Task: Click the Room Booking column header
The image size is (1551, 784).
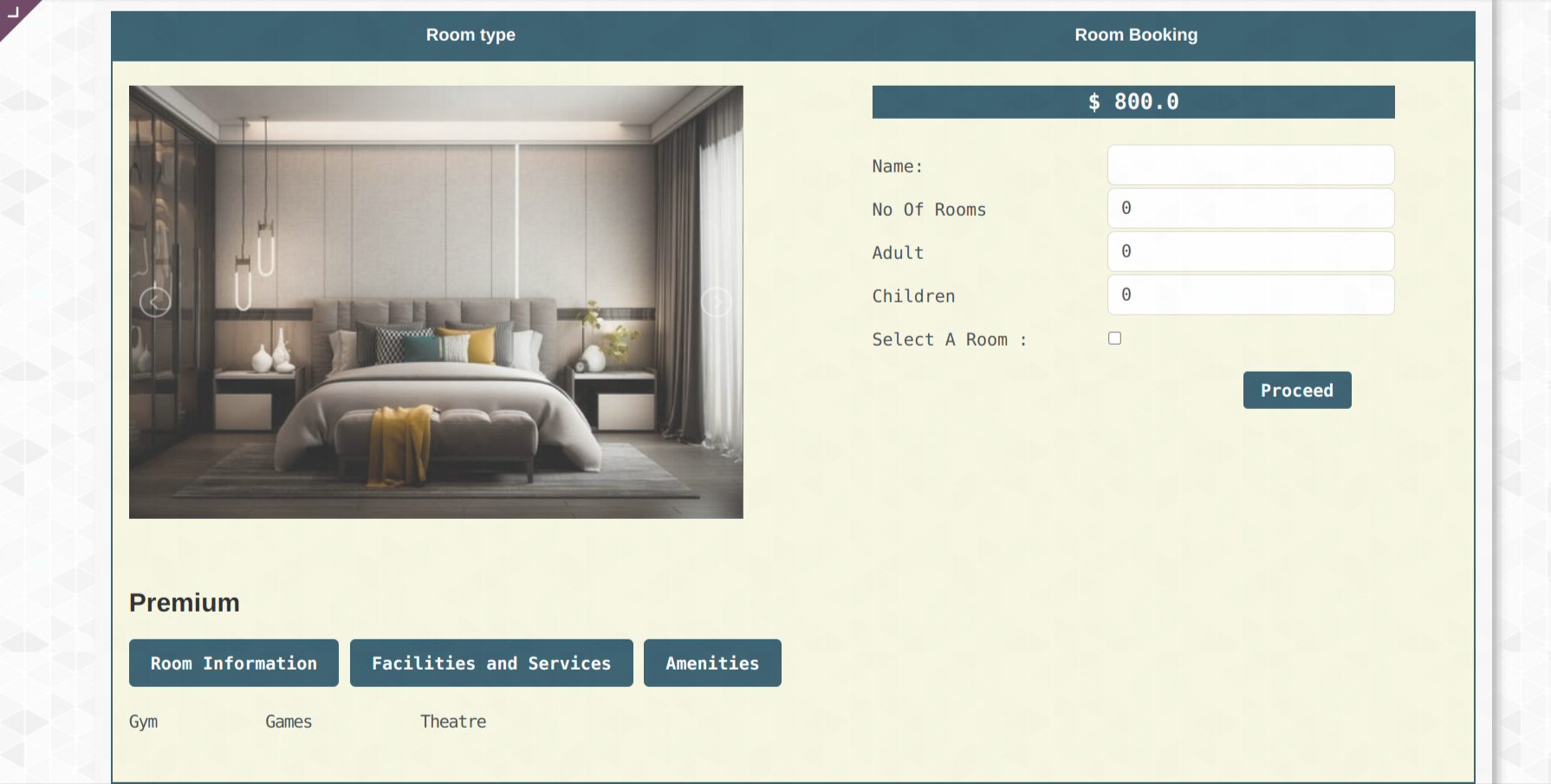Action: click(x=1136, y=36)
